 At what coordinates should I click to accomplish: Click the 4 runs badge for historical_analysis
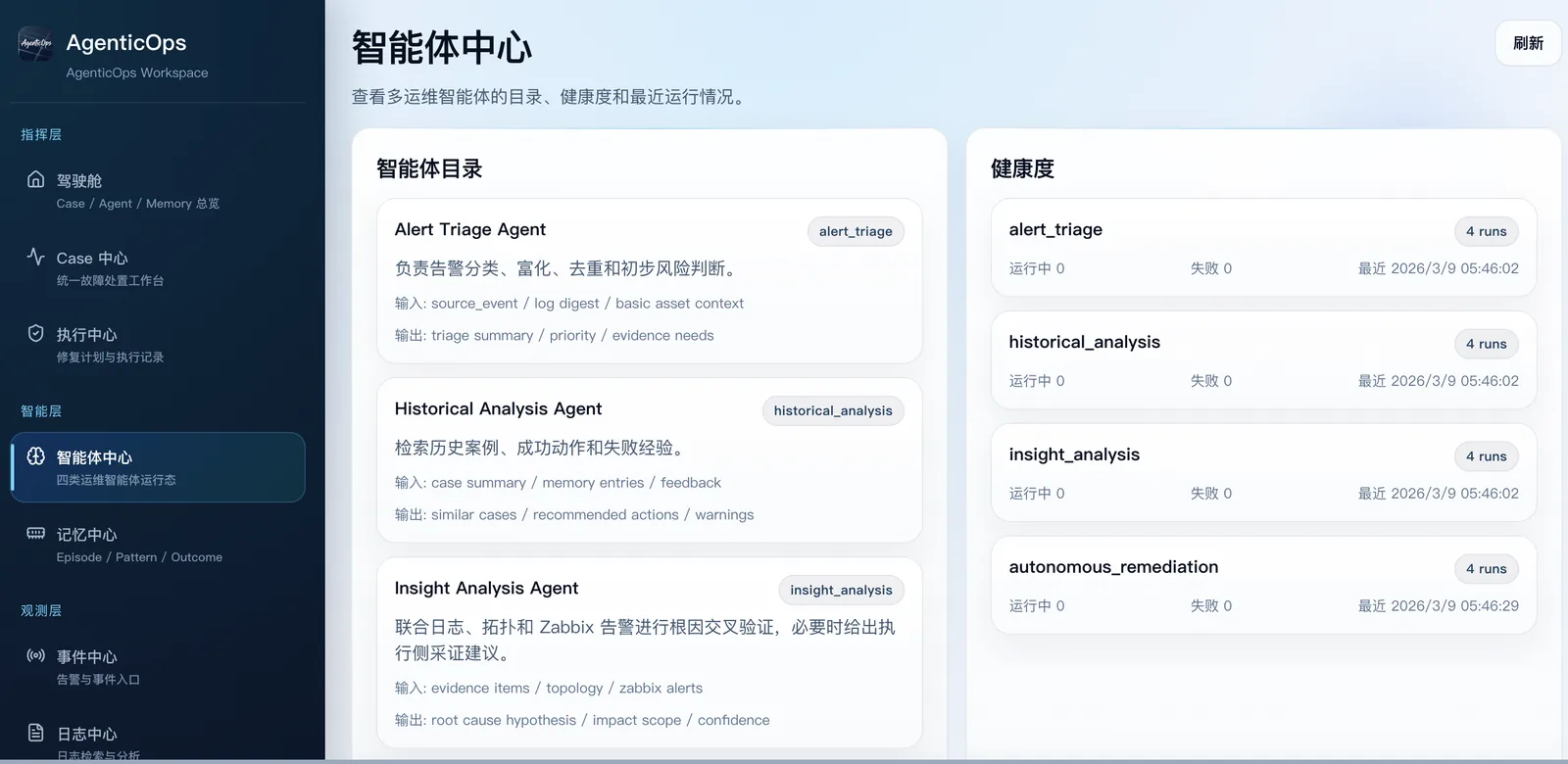(1486, 344)
